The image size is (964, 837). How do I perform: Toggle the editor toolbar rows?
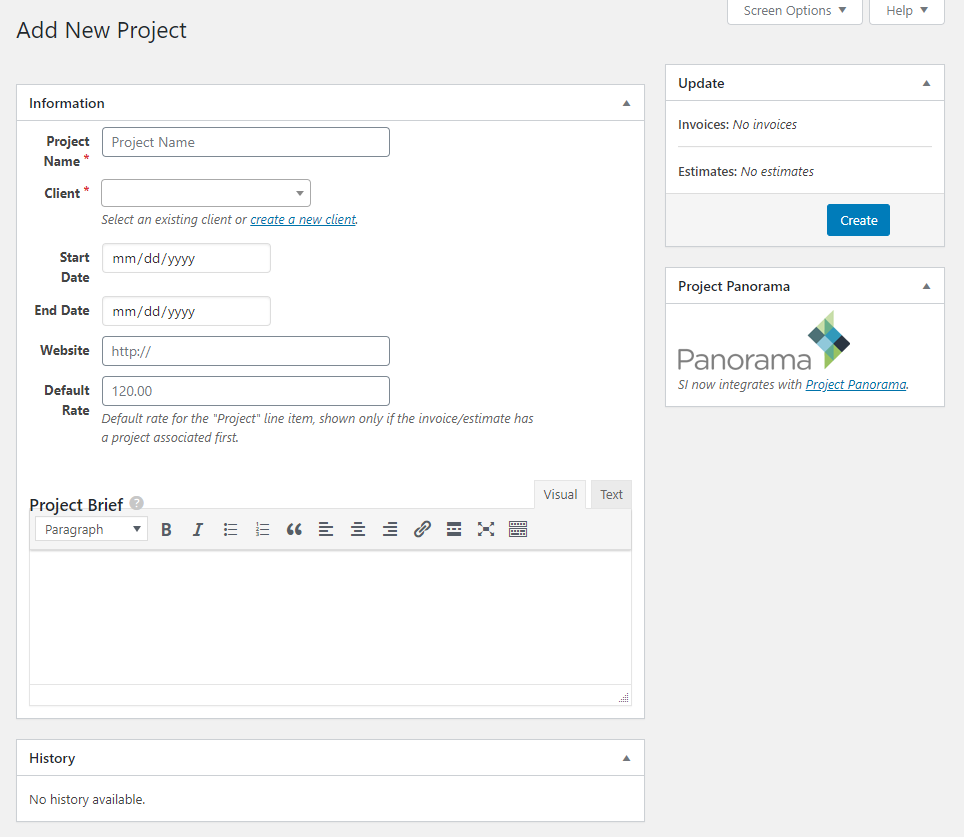click(x=518, y=530)
